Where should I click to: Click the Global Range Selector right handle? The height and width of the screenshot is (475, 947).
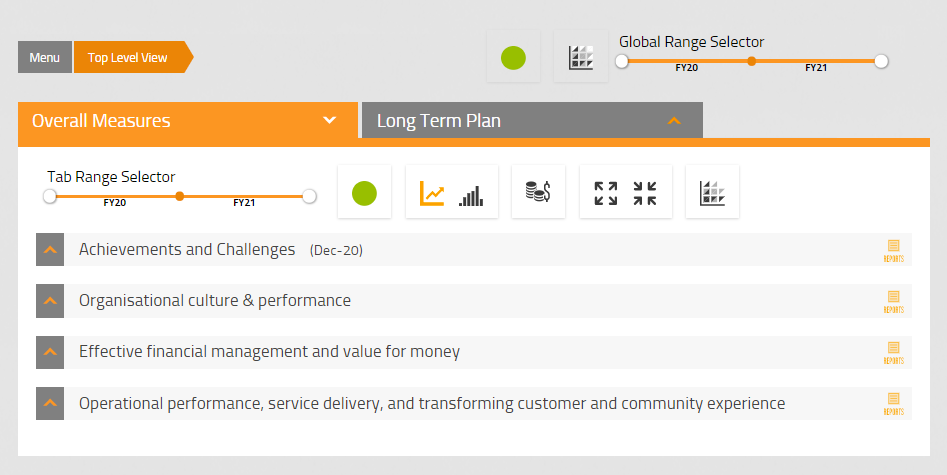coord(881,61)
